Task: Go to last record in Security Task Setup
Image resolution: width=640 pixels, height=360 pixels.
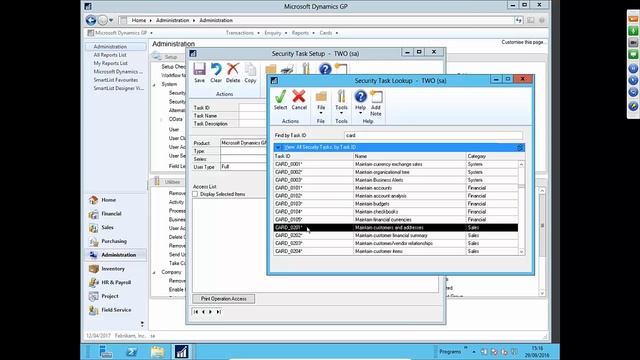Action: point(219,312)
